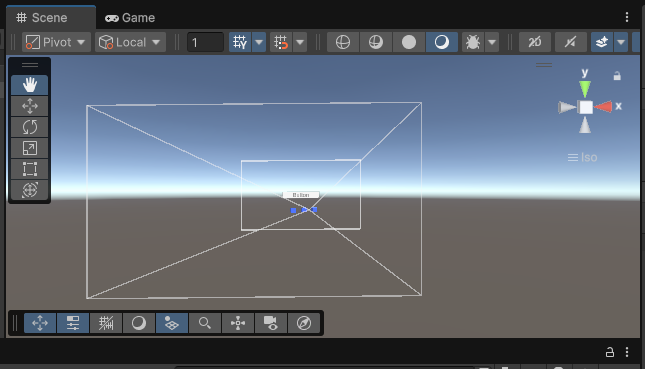Toggle the grid visibility button
This screenshot has width=645, height=369.
pos(240,42)
